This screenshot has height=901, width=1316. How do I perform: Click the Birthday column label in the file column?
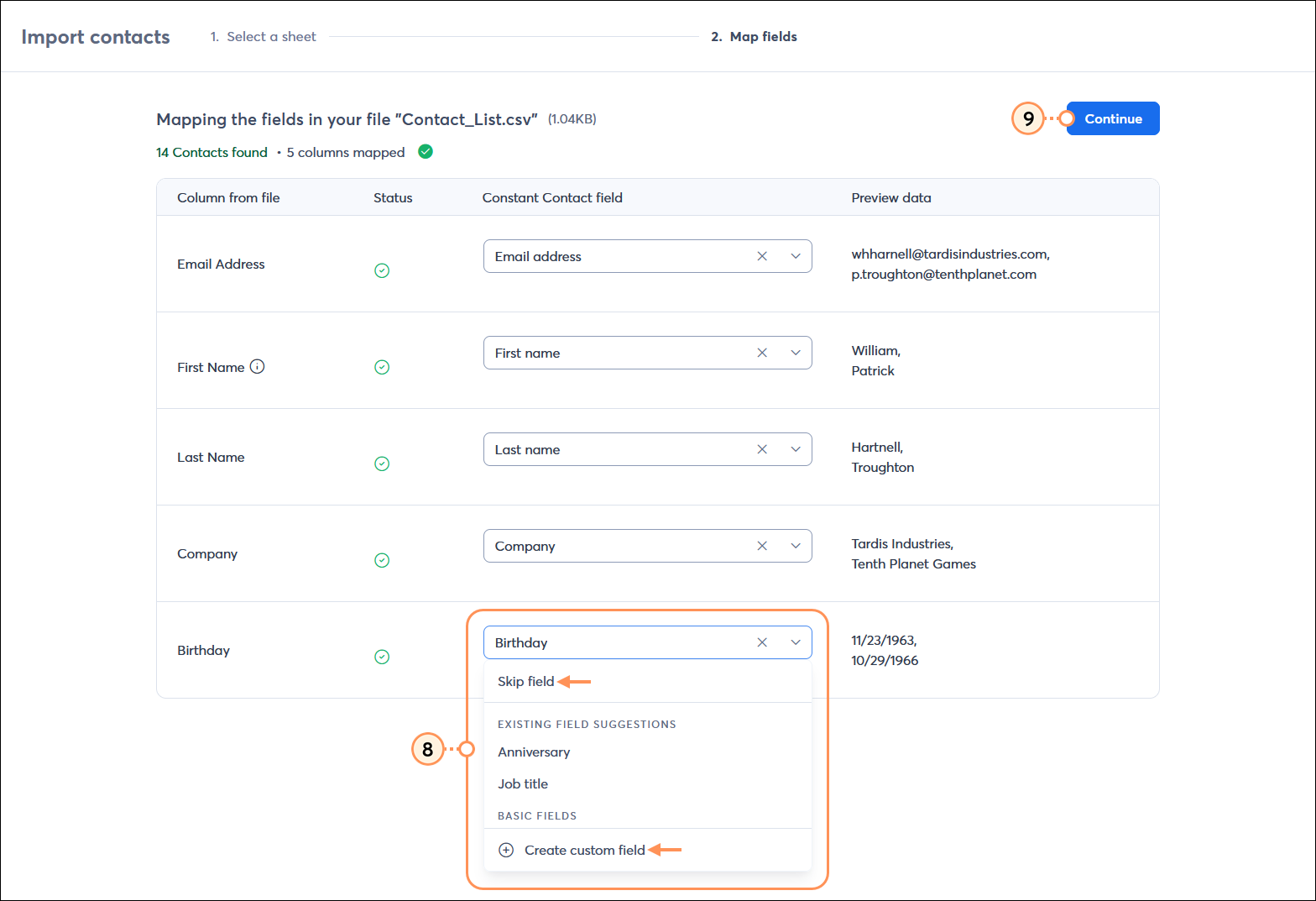point(203,650)
